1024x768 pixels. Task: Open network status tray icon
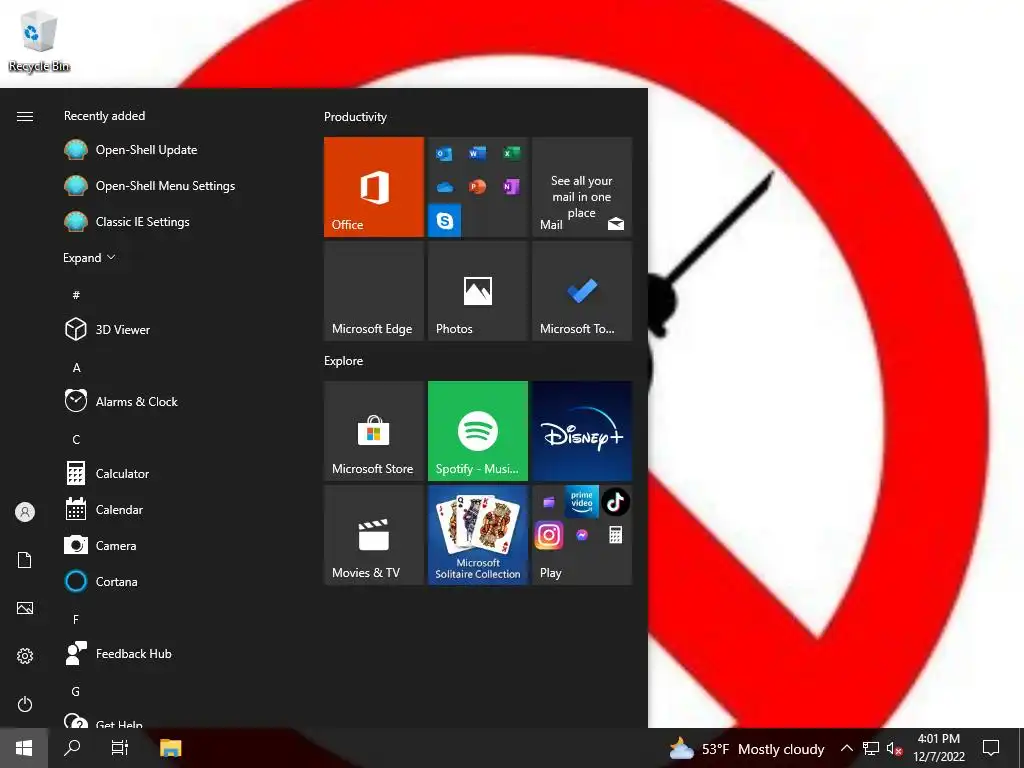tap(871, 748)
